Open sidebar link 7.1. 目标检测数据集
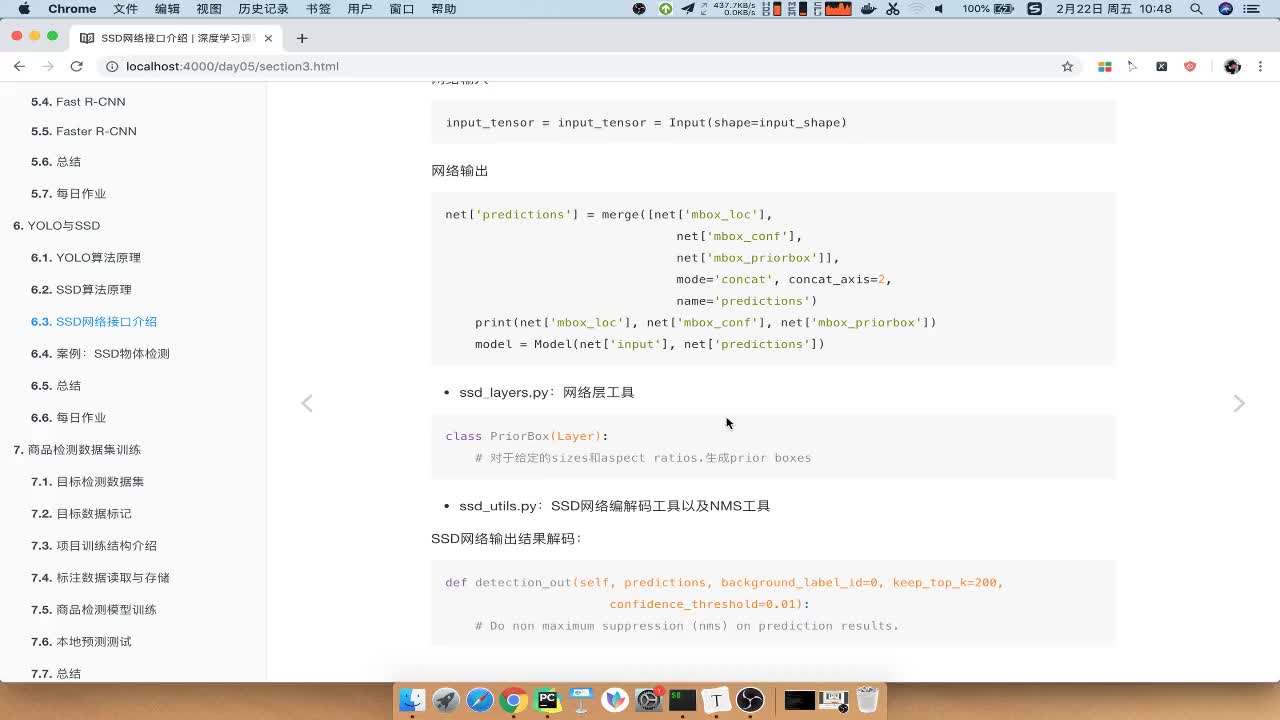Viewport: 1280px width, 720px height. 88,482
